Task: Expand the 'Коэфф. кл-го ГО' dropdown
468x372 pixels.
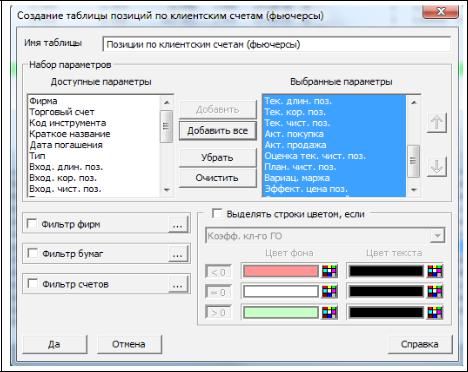Action: tap(437, 236)
